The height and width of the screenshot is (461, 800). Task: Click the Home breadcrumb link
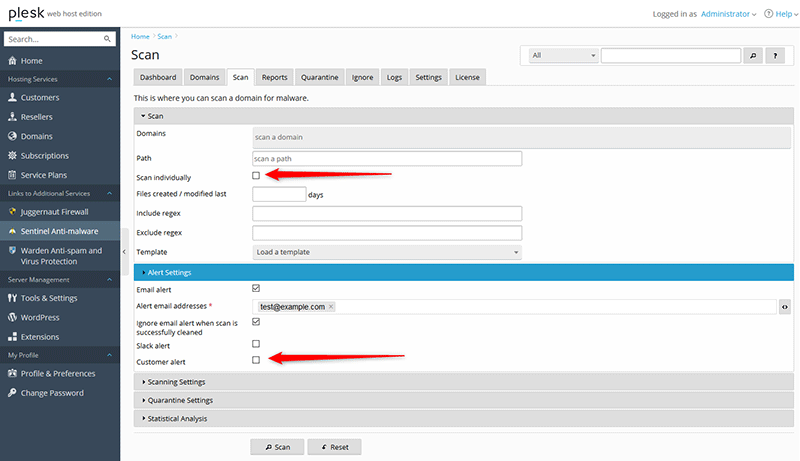(x=140, y=36)
